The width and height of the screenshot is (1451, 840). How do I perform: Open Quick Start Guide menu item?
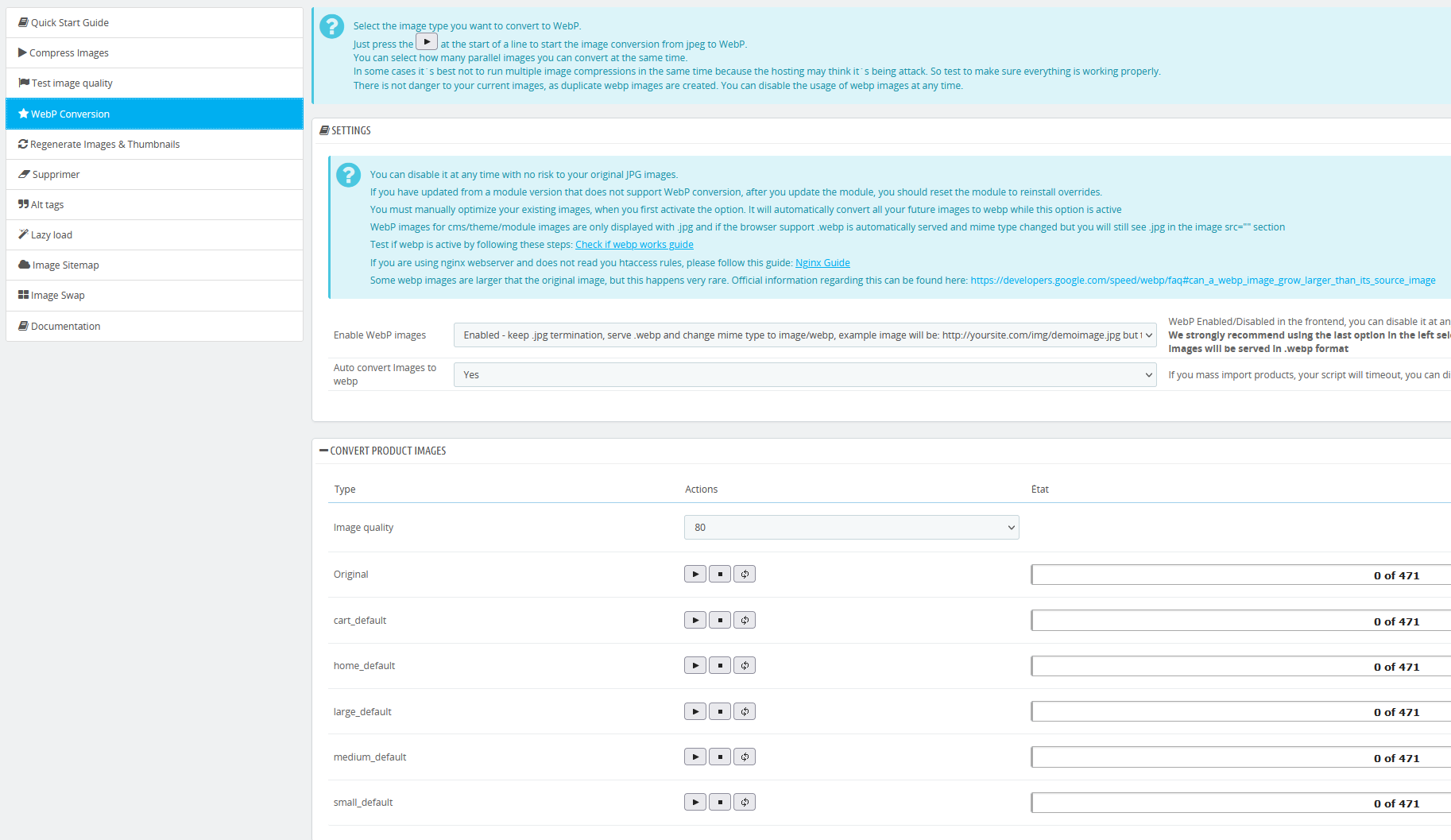point(155,23)
